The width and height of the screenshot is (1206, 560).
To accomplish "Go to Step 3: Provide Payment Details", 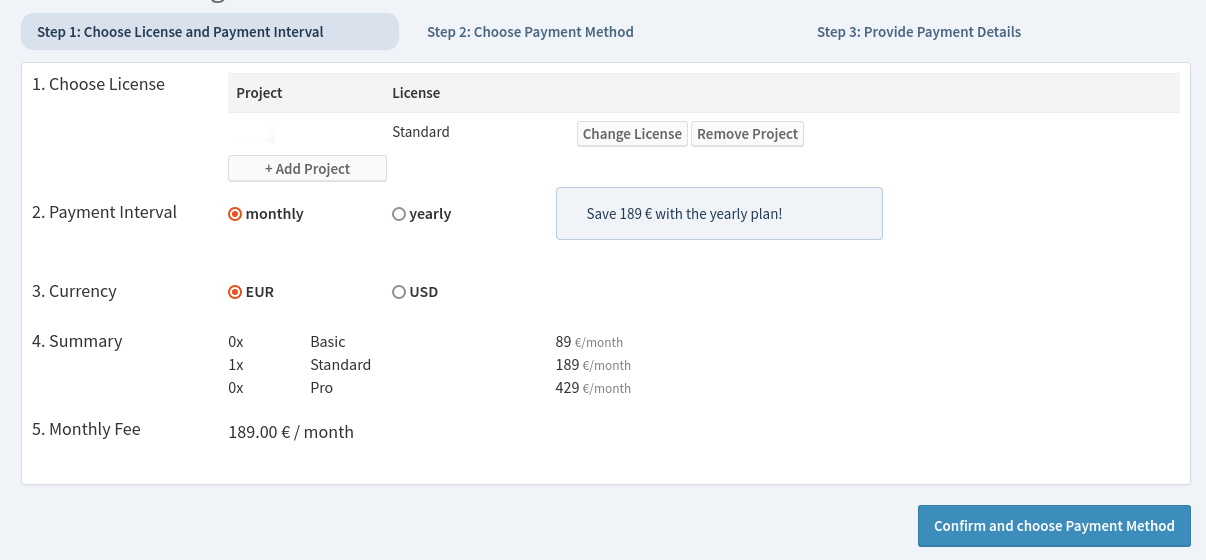I will tap(919, 32).
